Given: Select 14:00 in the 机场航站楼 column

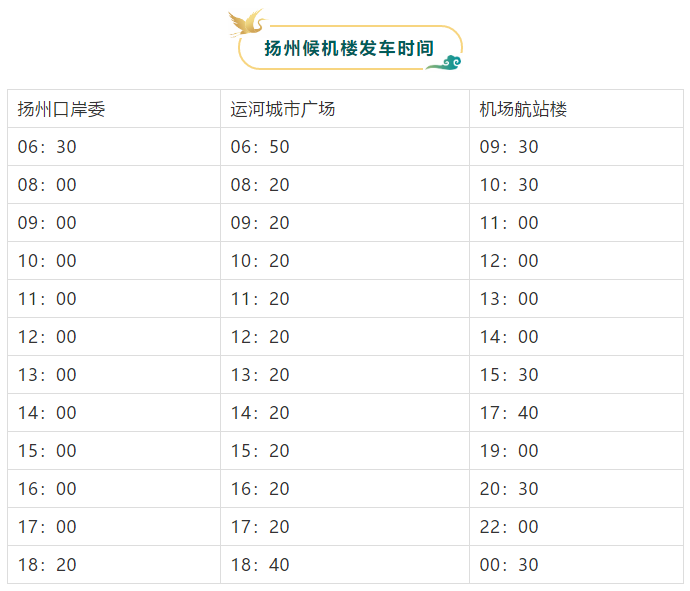Looking at the screenshot, I should tap(576, 337).
